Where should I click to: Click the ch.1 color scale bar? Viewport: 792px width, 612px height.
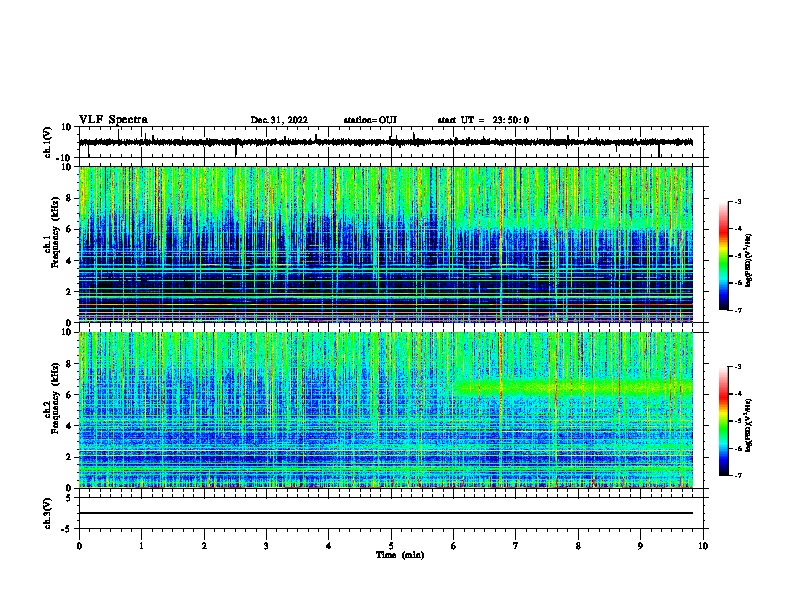coord(724,256)
